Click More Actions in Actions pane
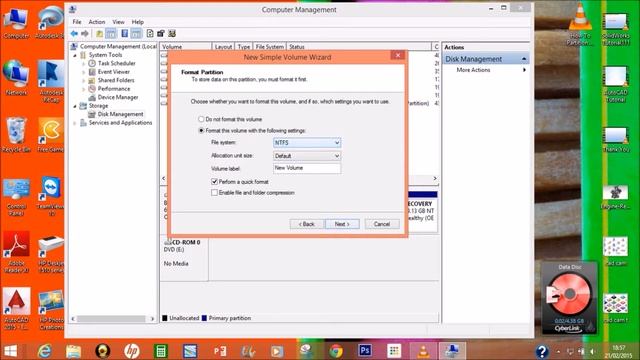 tap(473, 70)
